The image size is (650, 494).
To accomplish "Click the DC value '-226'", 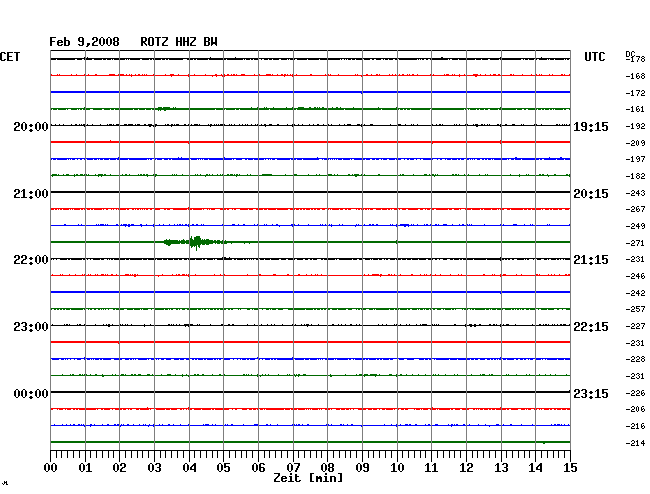I will click(x=635, y=393).
